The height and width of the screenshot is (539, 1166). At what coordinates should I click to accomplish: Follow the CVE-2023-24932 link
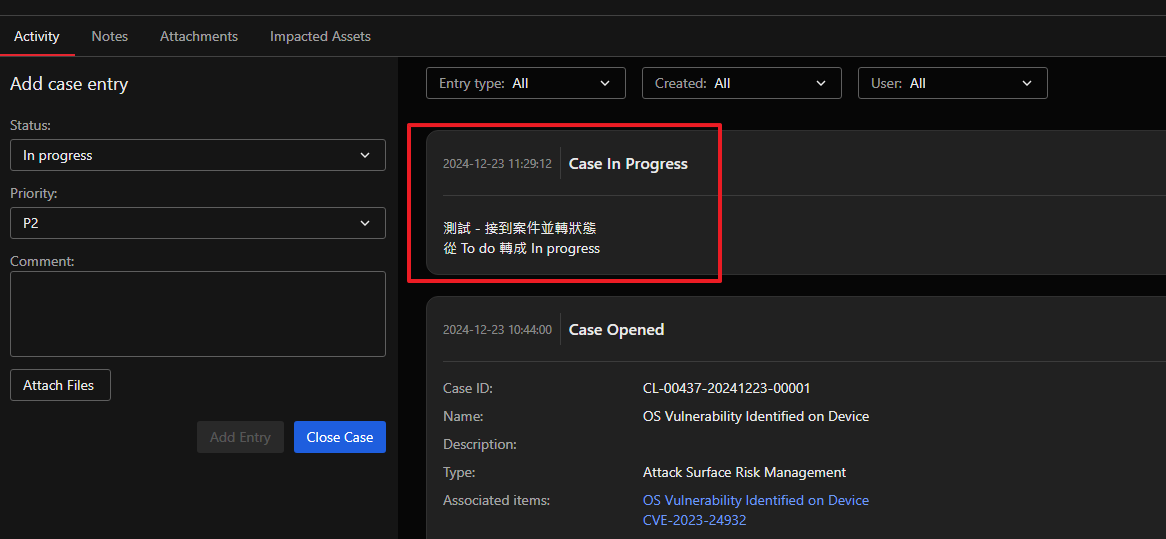694,520
